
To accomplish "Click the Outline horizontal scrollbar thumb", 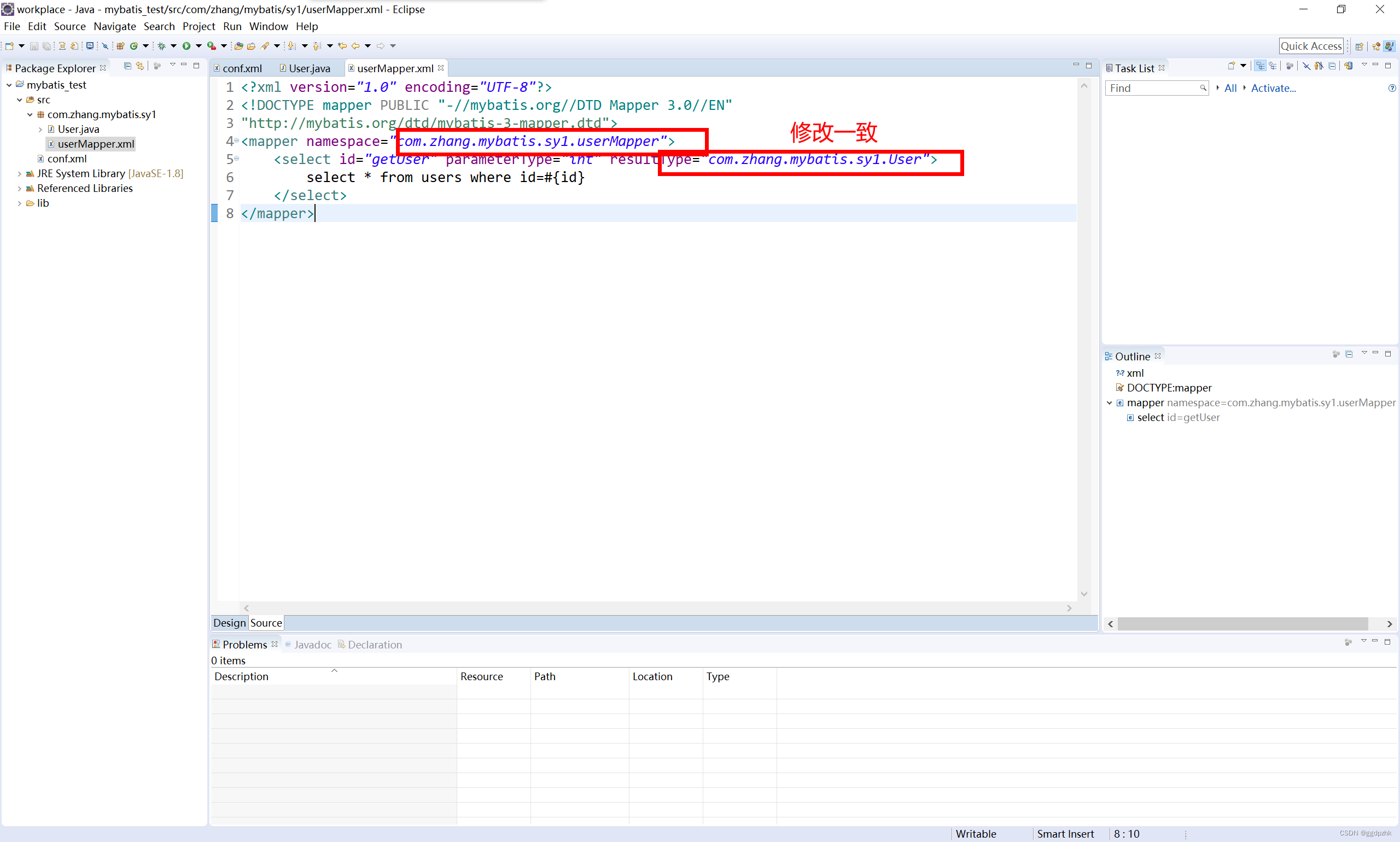I will (x=1243, y=623).
